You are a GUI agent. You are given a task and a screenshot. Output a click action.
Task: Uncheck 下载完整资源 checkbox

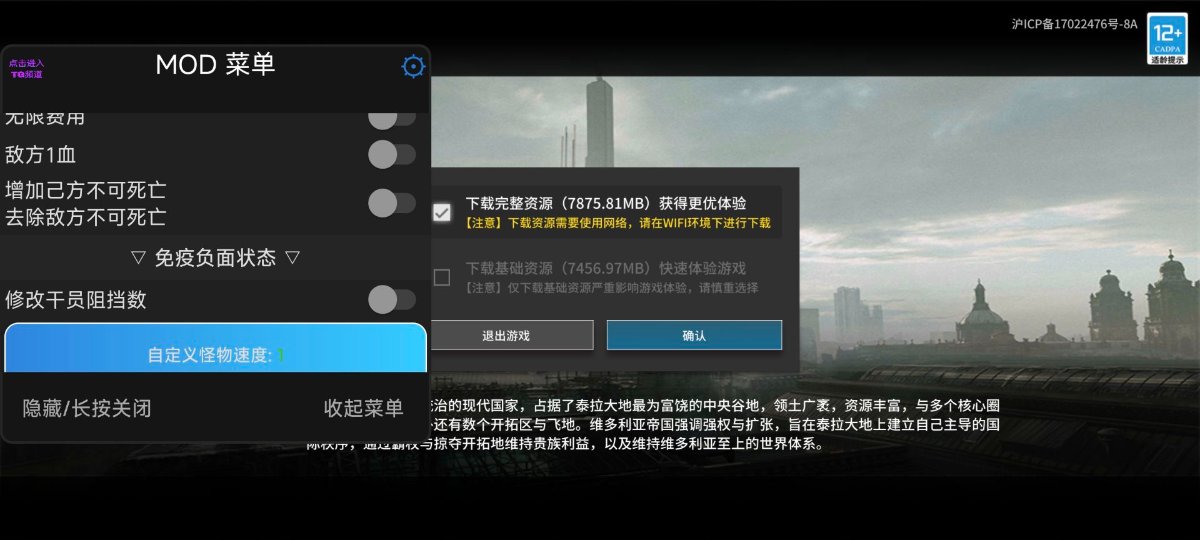click(441, 212)
